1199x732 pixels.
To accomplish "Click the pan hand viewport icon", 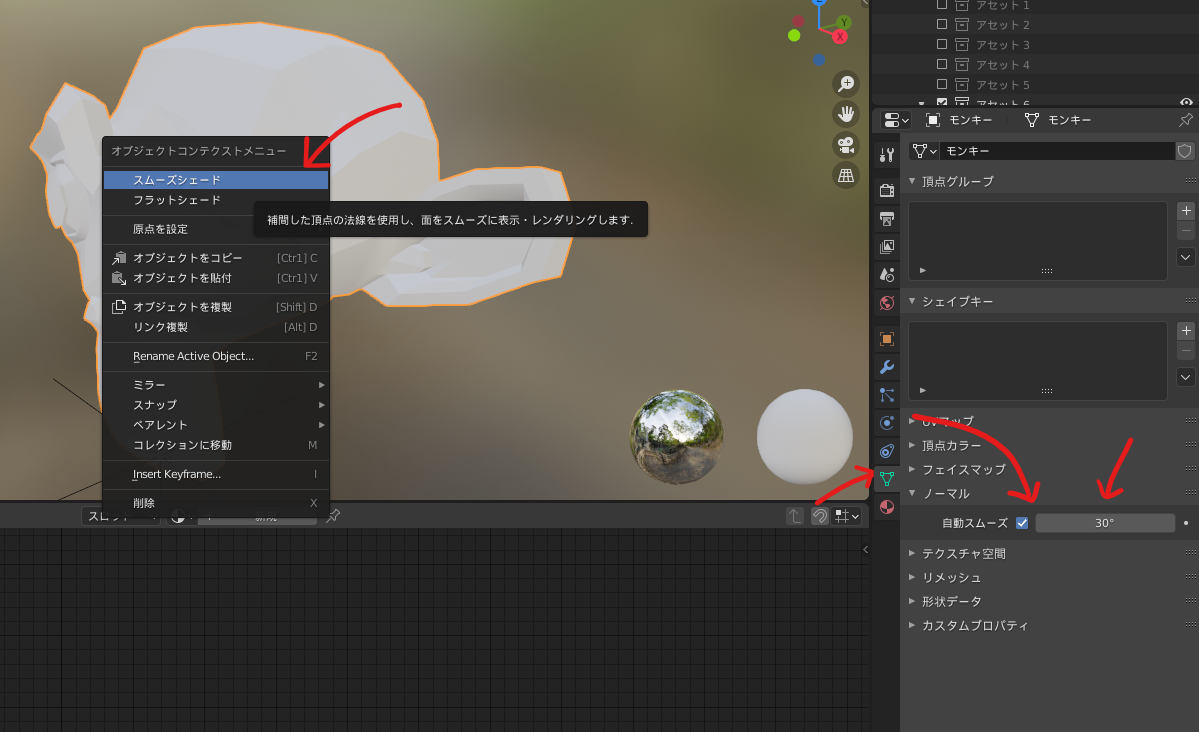I will click(846, 114).
